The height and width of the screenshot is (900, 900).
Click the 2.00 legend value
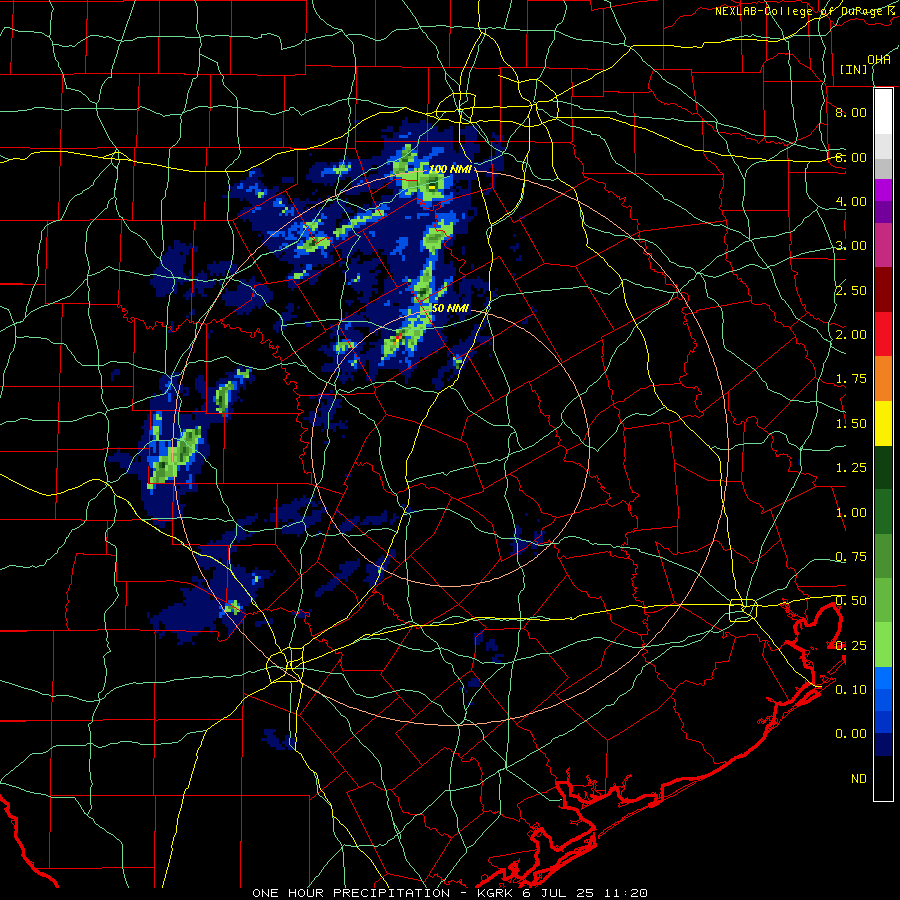click(851, 335)
